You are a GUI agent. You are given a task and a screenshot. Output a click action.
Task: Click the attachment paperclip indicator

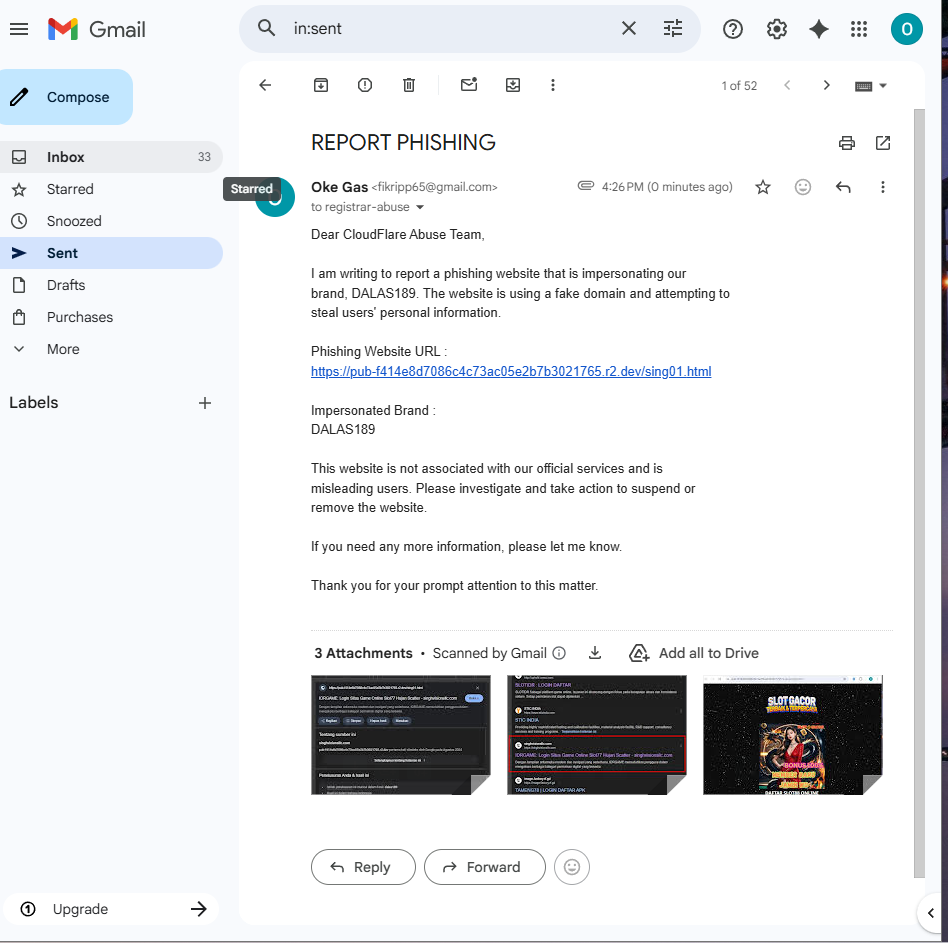(x=585, y=186)
